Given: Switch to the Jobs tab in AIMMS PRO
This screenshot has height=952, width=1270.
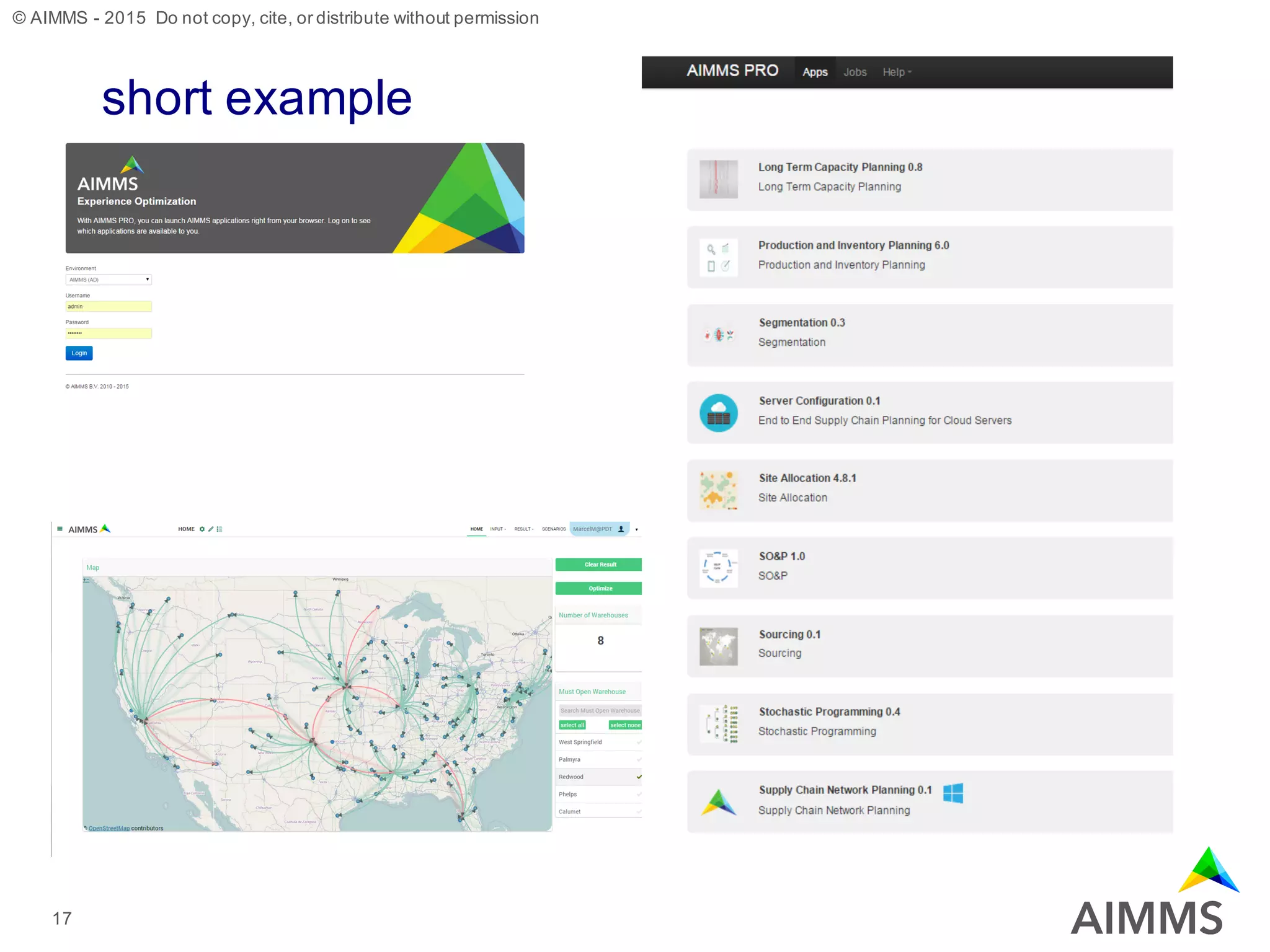Looking at the screenshot, I should pyautogui.click(x=855, y=73).
